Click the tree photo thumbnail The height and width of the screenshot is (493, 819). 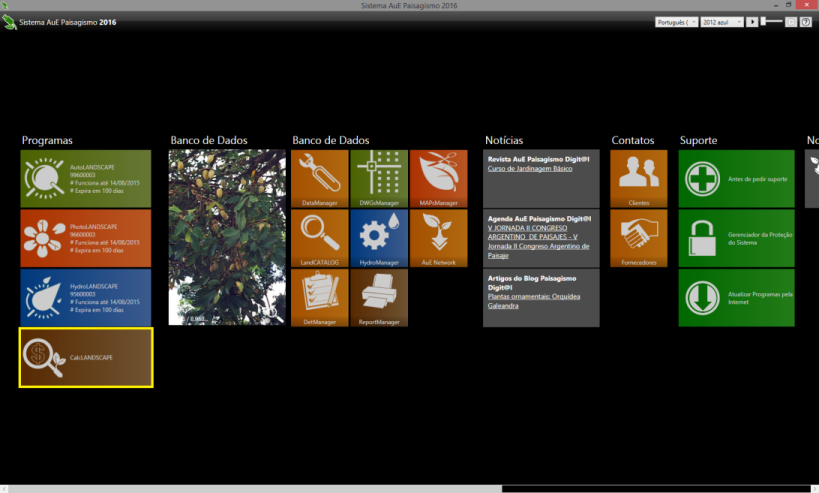click(x=227, y=238)
